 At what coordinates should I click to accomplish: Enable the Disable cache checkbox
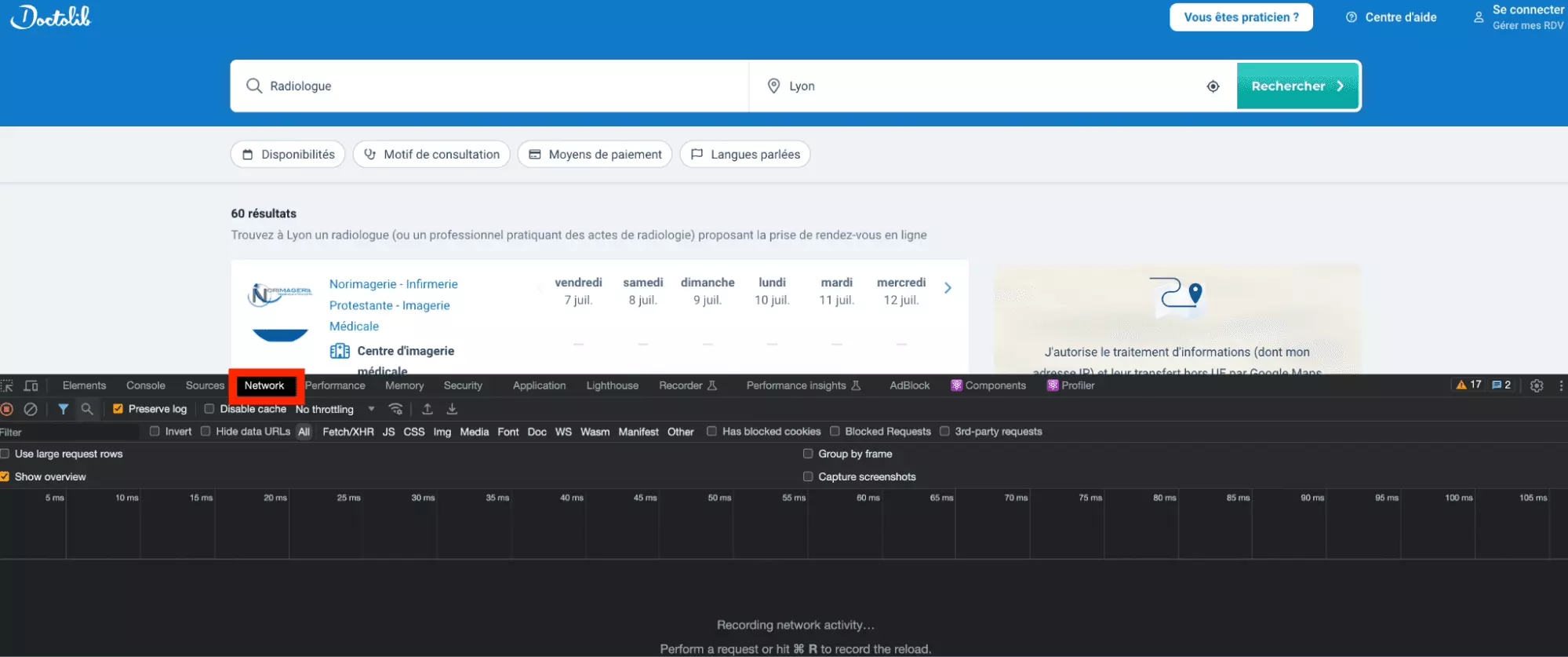[209, 409]
